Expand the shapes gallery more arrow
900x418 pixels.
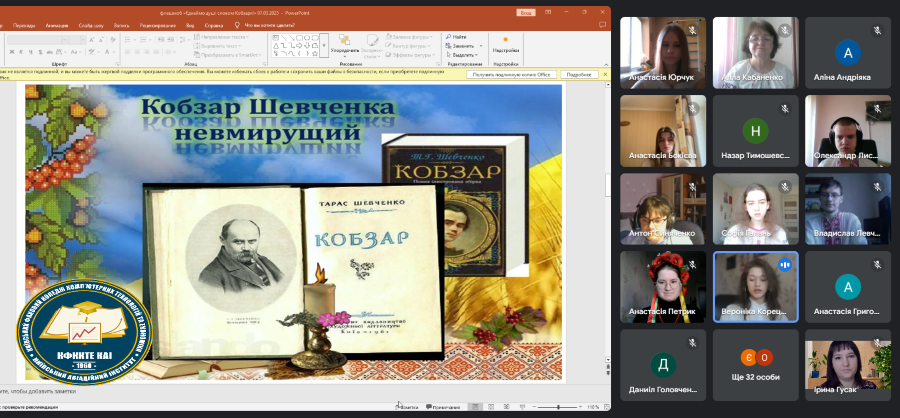[324, 45]
